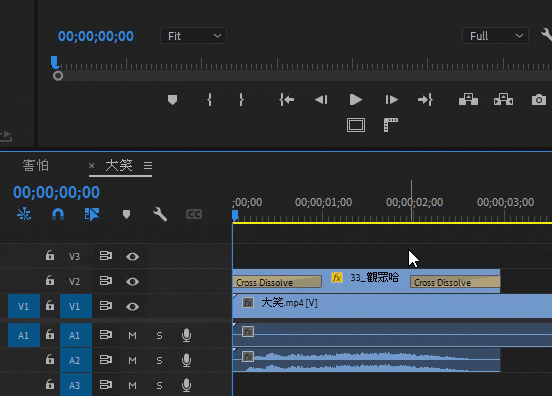
Task: Toggle track lock on V2
Action: (x=50, y=281)
